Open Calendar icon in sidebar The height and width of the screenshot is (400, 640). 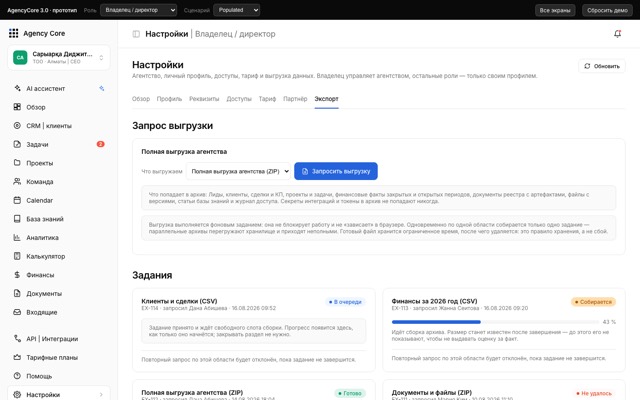point(17,200)
